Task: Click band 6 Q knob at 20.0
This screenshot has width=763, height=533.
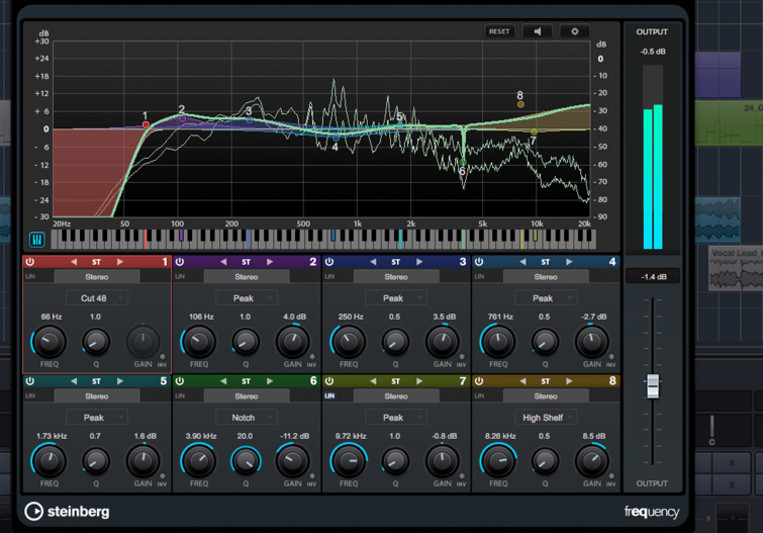Action: pyautogui.click(x=246, y=460)
